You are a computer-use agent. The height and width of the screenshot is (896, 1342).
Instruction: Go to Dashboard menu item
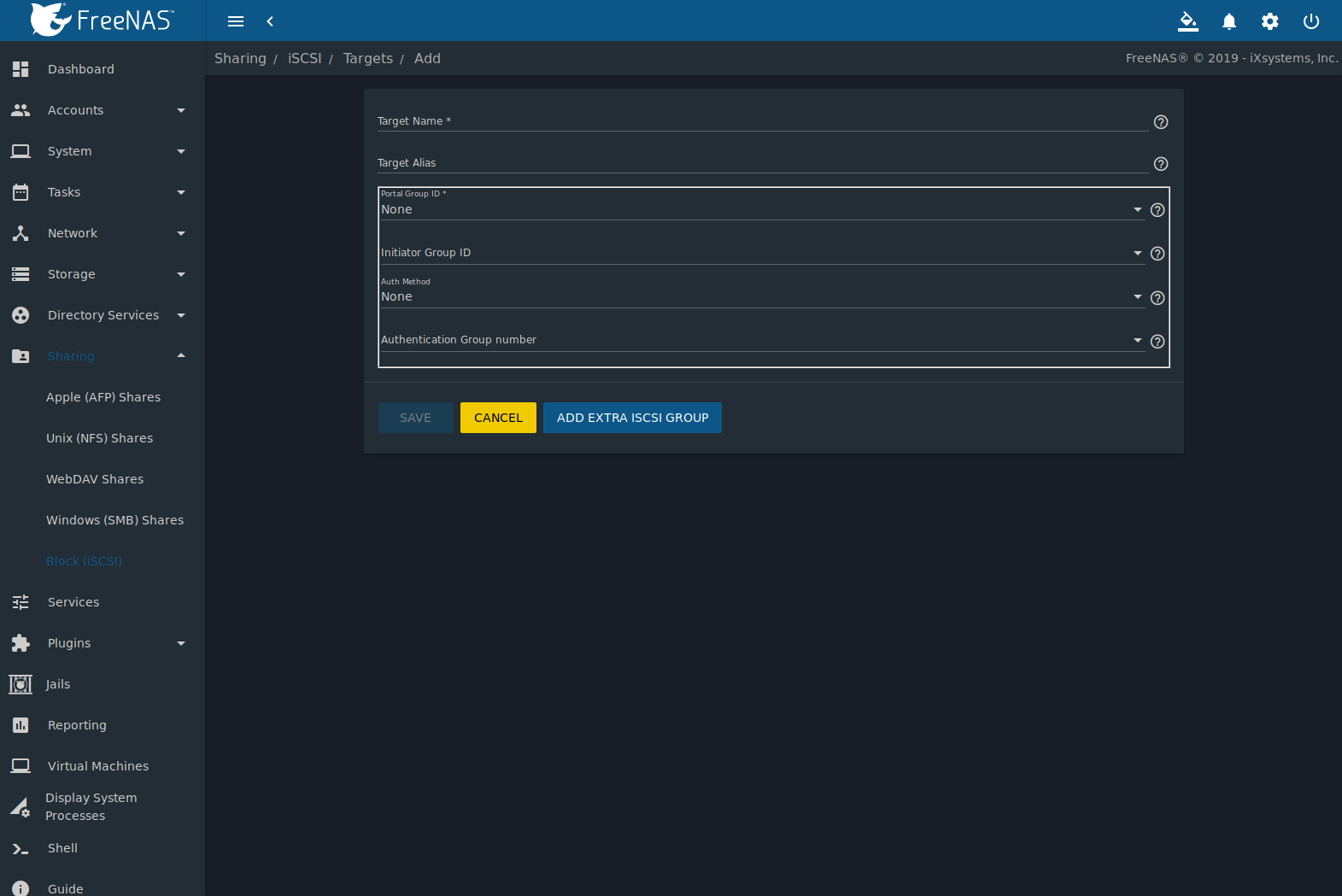click(x=103, y=69)
